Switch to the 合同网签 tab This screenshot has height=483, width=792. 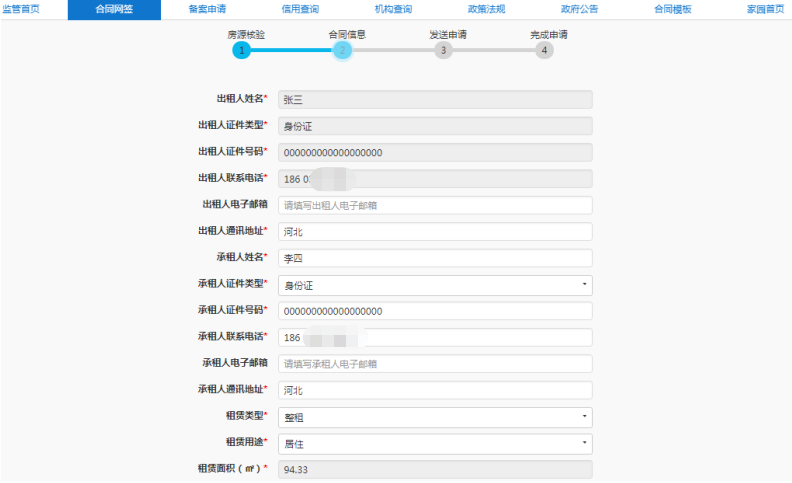(x=113, y=9)
